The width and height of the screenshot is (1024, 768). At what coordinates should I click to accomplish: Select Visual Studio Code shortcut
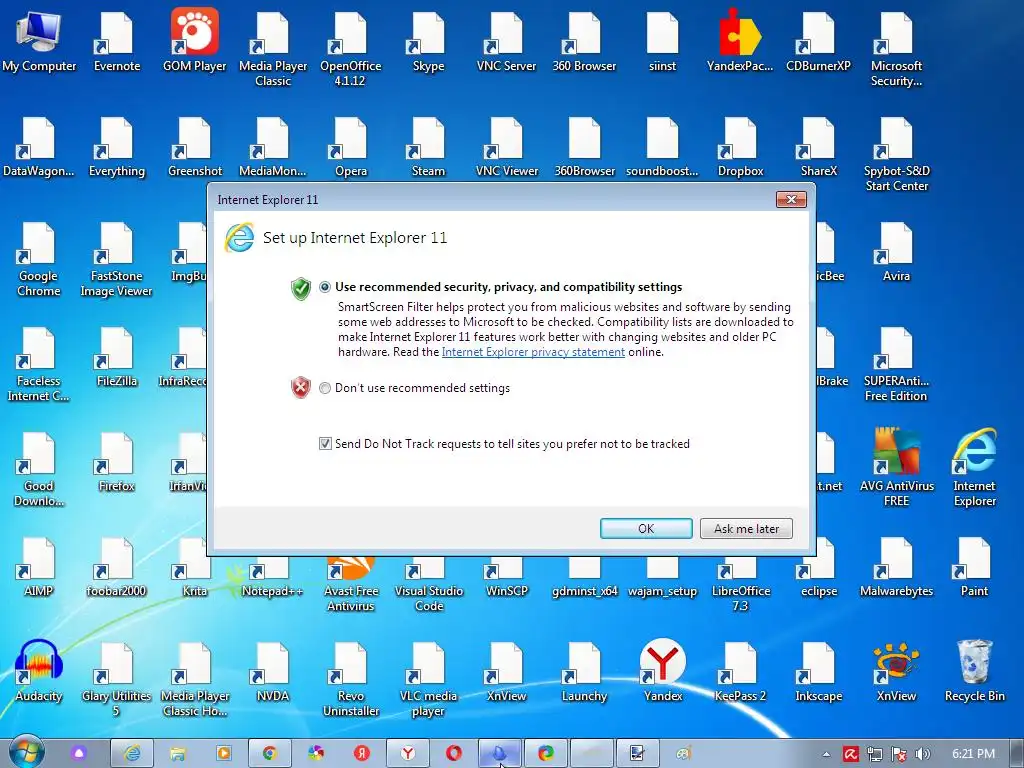point(428,583)
